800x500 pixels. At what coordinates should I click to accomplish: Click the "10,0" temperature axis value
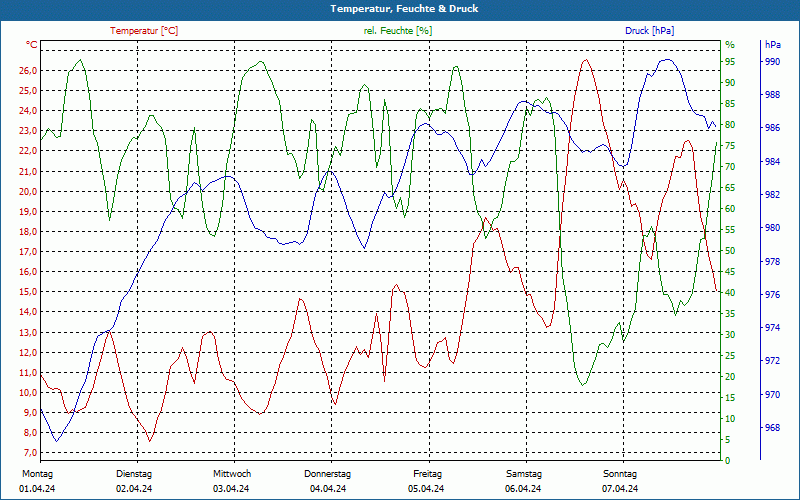click(x=28, y=392)
